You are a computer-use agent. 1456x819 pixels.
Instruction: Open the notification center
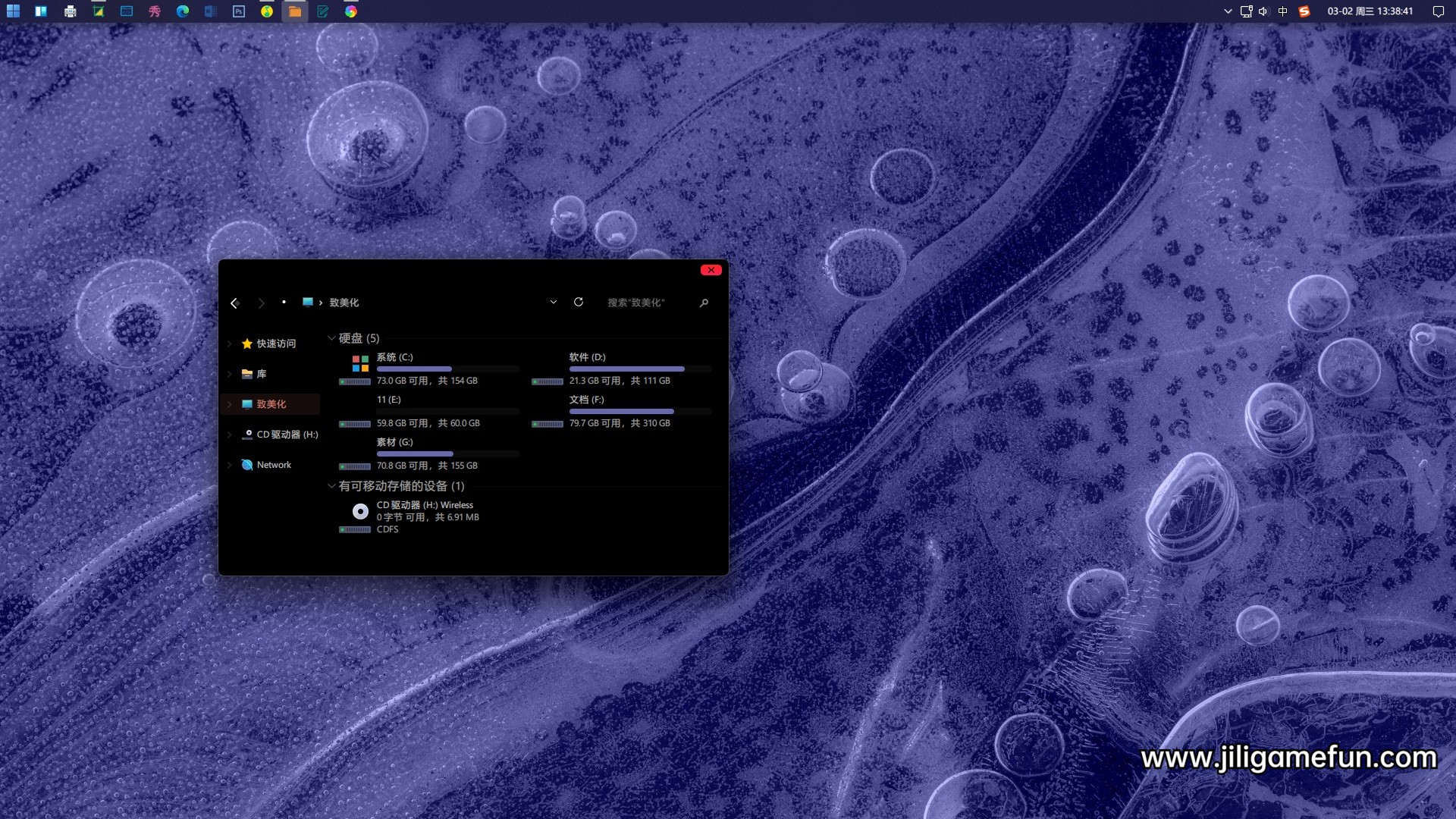[x=1438, y=11]
